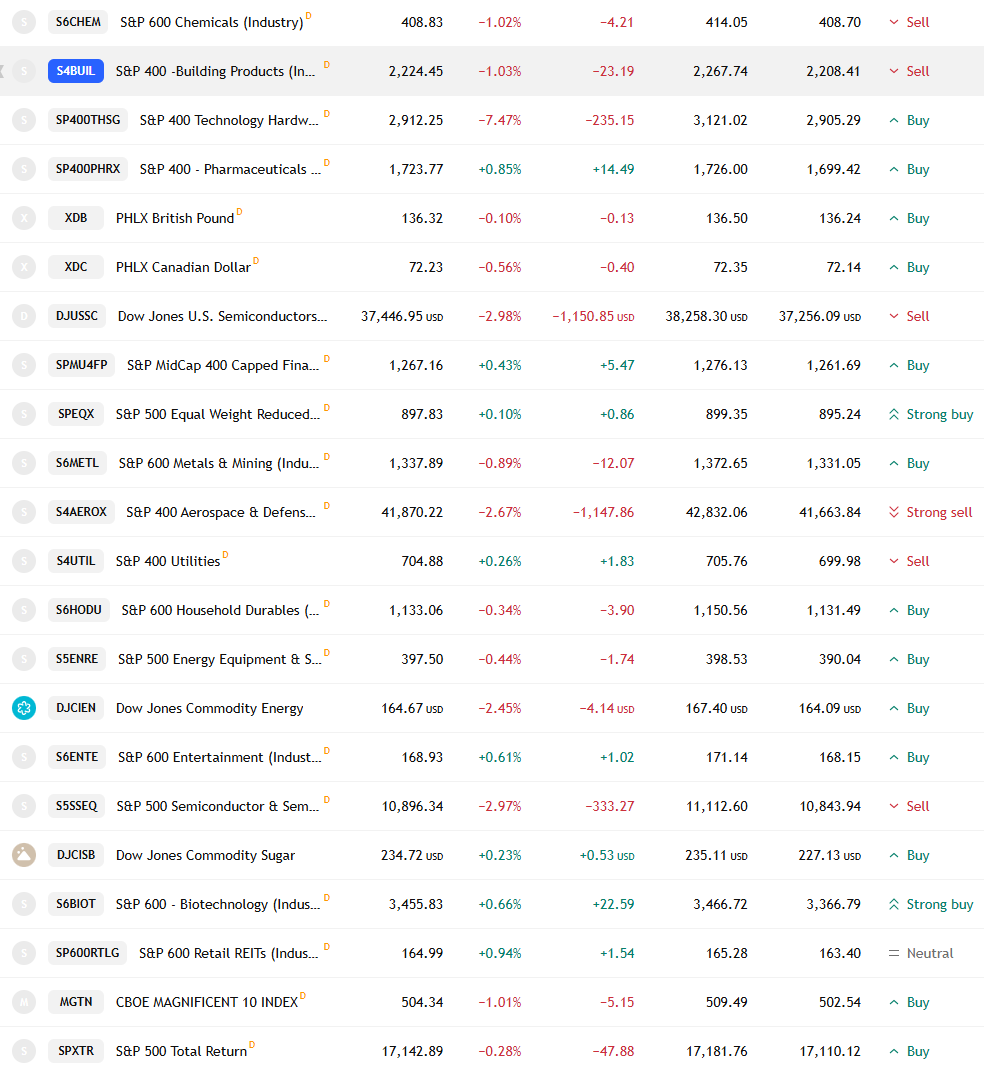Open Dow Jones U.S. Semiconductors link
984x1074 pixels.
click(223, 316)
